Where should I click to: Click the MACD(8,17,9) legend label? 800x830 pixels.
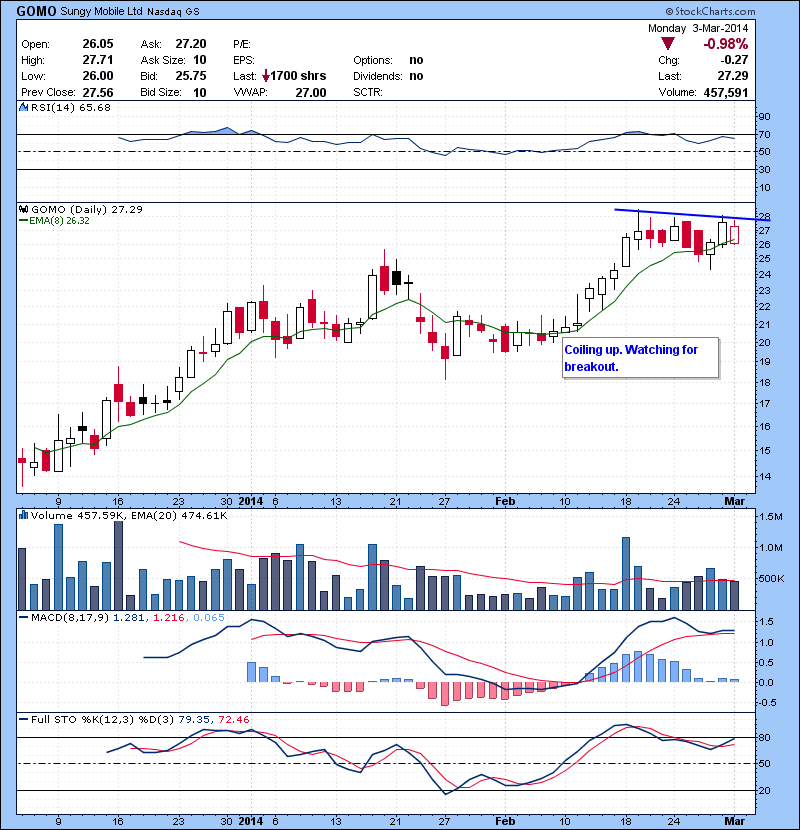(70, 617)
